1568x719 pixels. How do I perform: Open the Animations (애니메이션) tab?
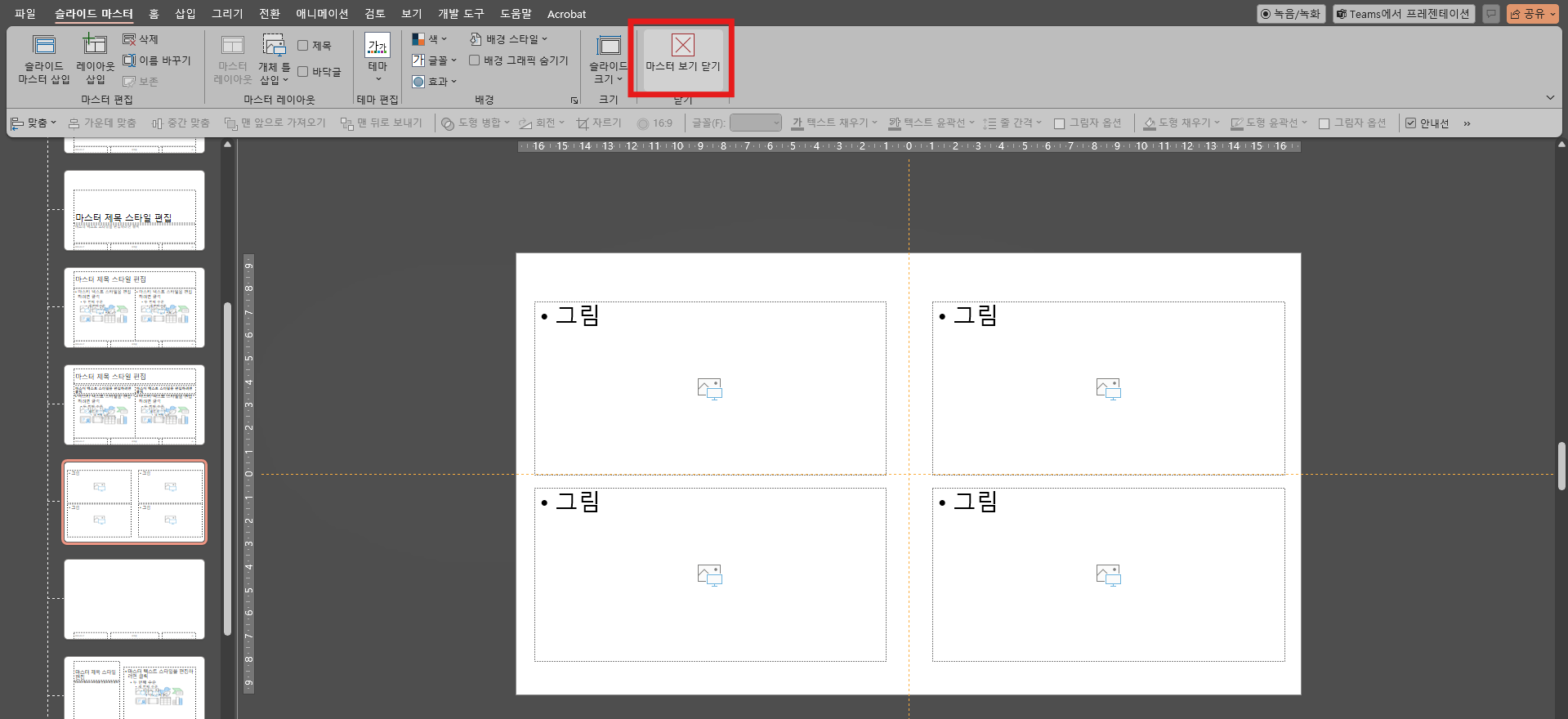[x=322, y=14]
